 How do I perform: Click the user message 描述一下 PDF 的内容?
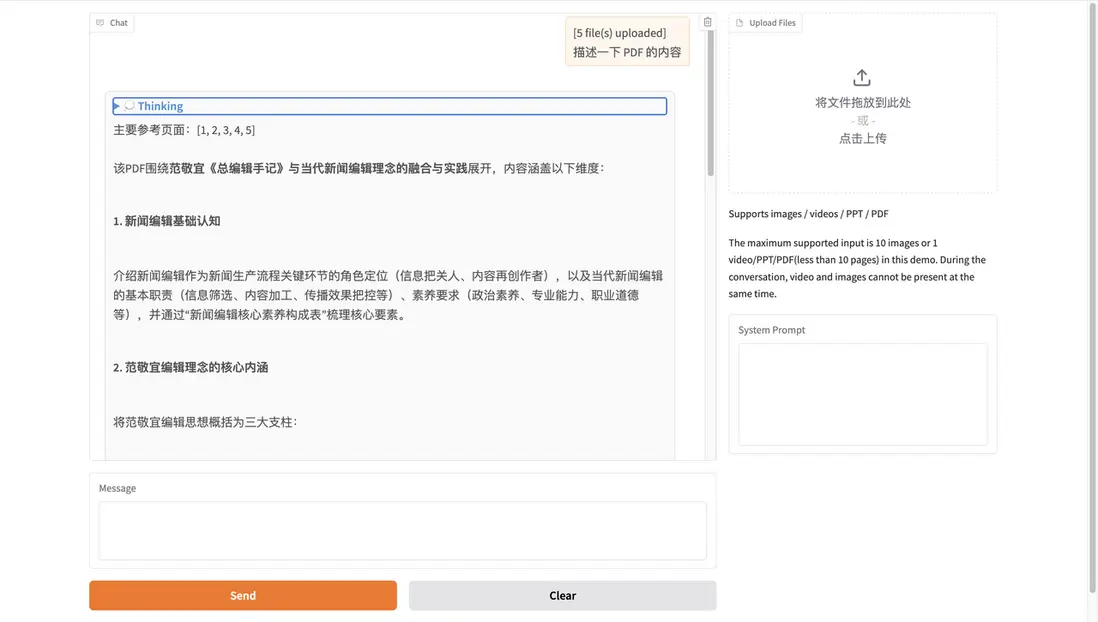click(x=627, y=52)
